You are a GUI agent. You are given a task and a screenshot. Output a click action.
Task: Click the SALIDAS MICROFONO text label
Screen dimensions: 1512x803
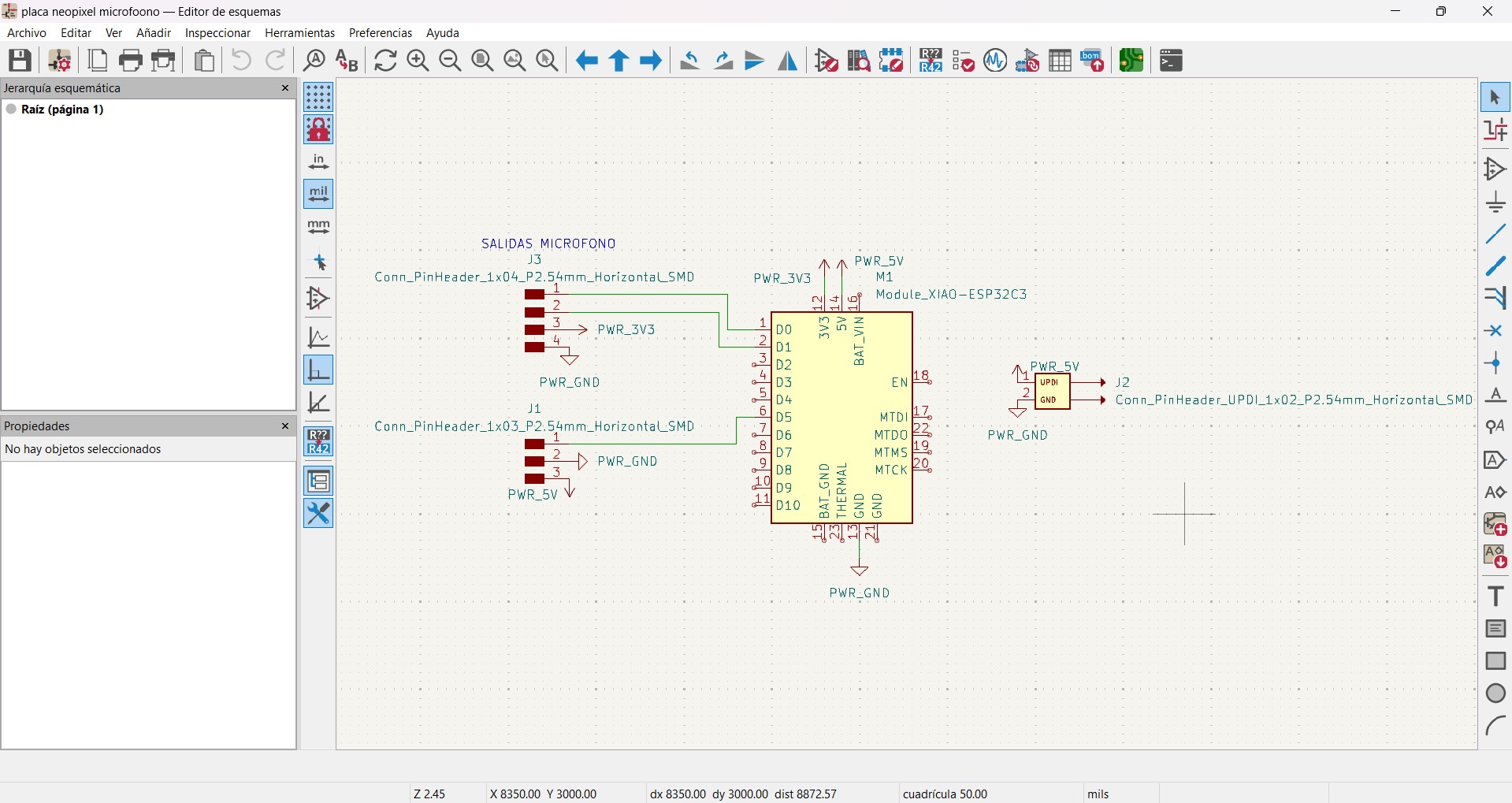tap(548, 244)
